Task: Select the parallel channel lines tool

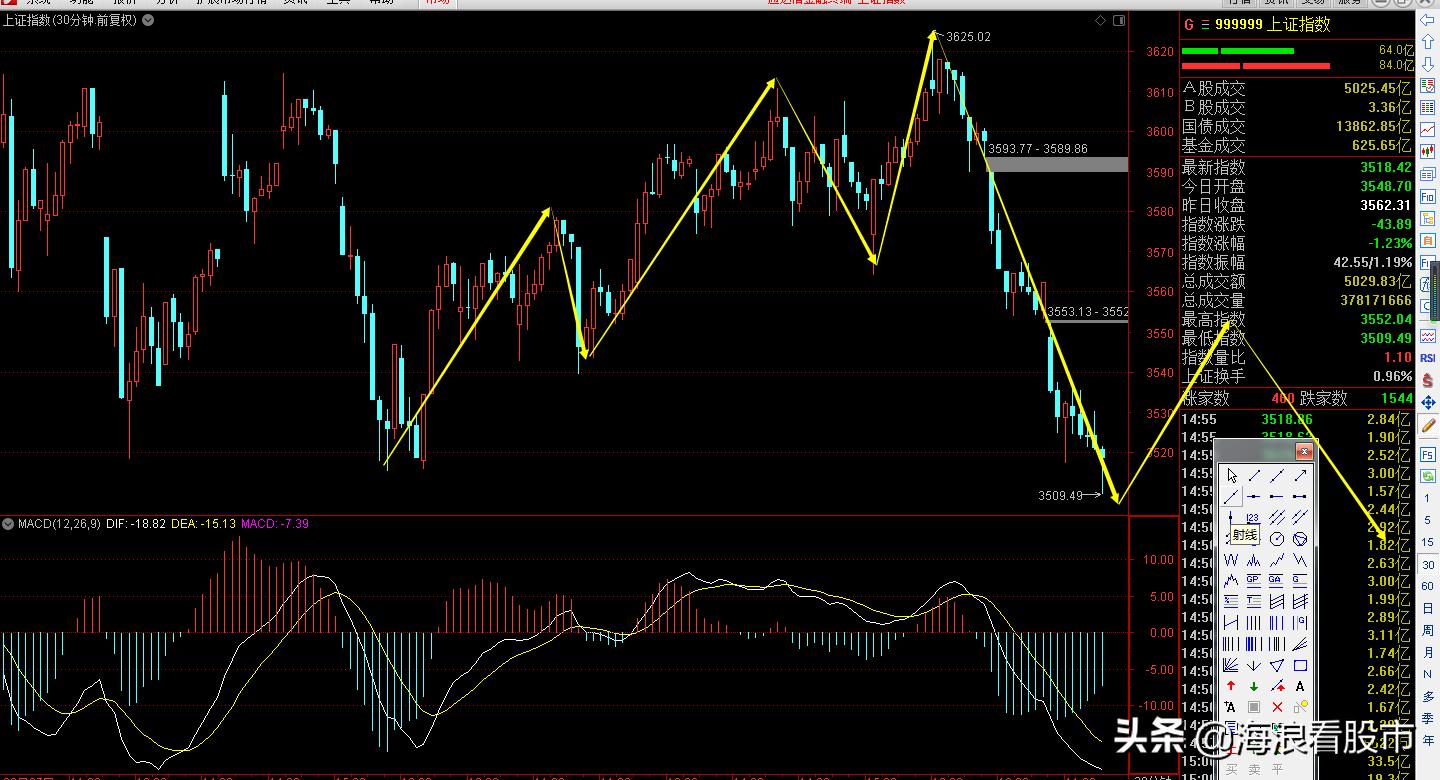Action: click(x=1277, y=518)
